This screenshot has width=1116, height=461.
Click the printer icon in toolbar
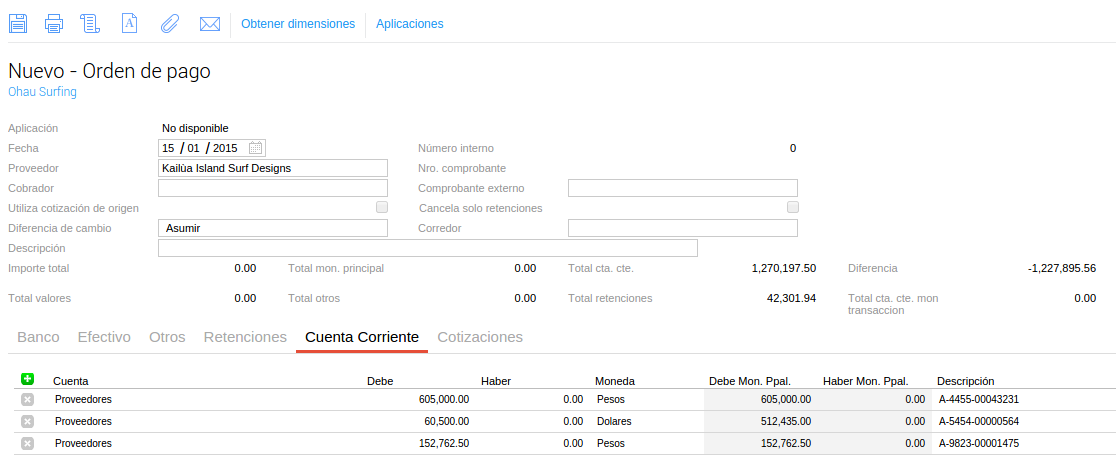pyautogui.click(x=54, y=24)
